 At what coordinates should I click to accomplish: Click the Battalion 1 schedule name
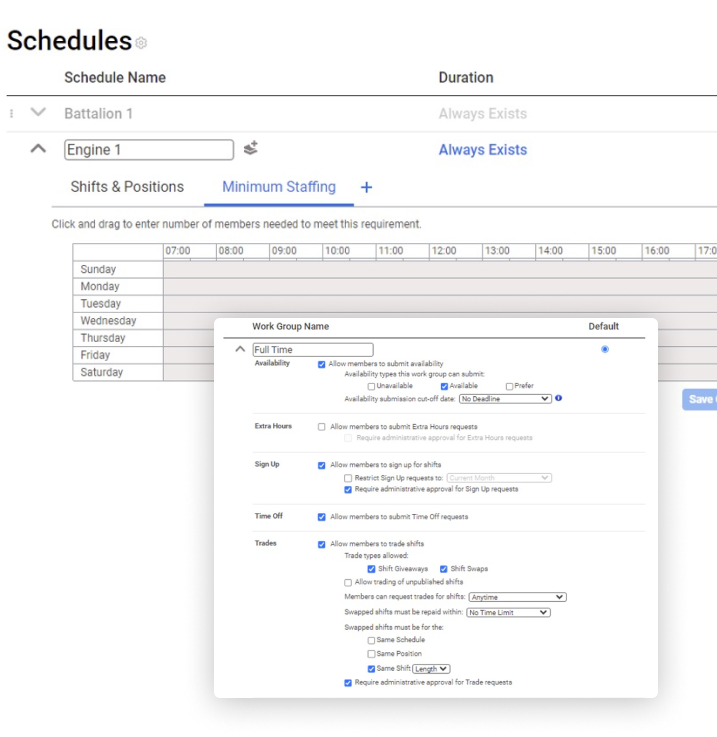pos(98,113)
